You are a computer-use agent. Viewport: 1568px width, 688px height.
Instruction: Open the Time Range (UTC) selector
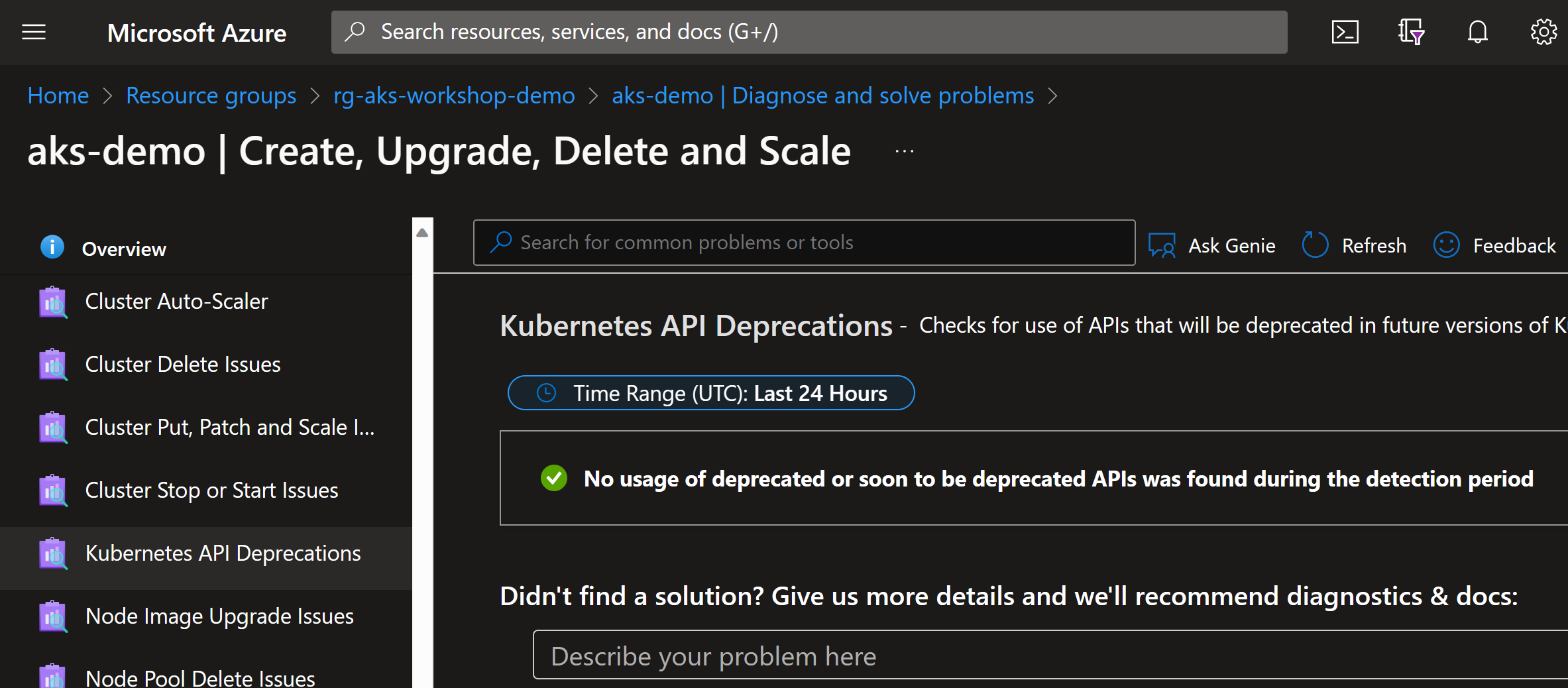coord(711,393)
